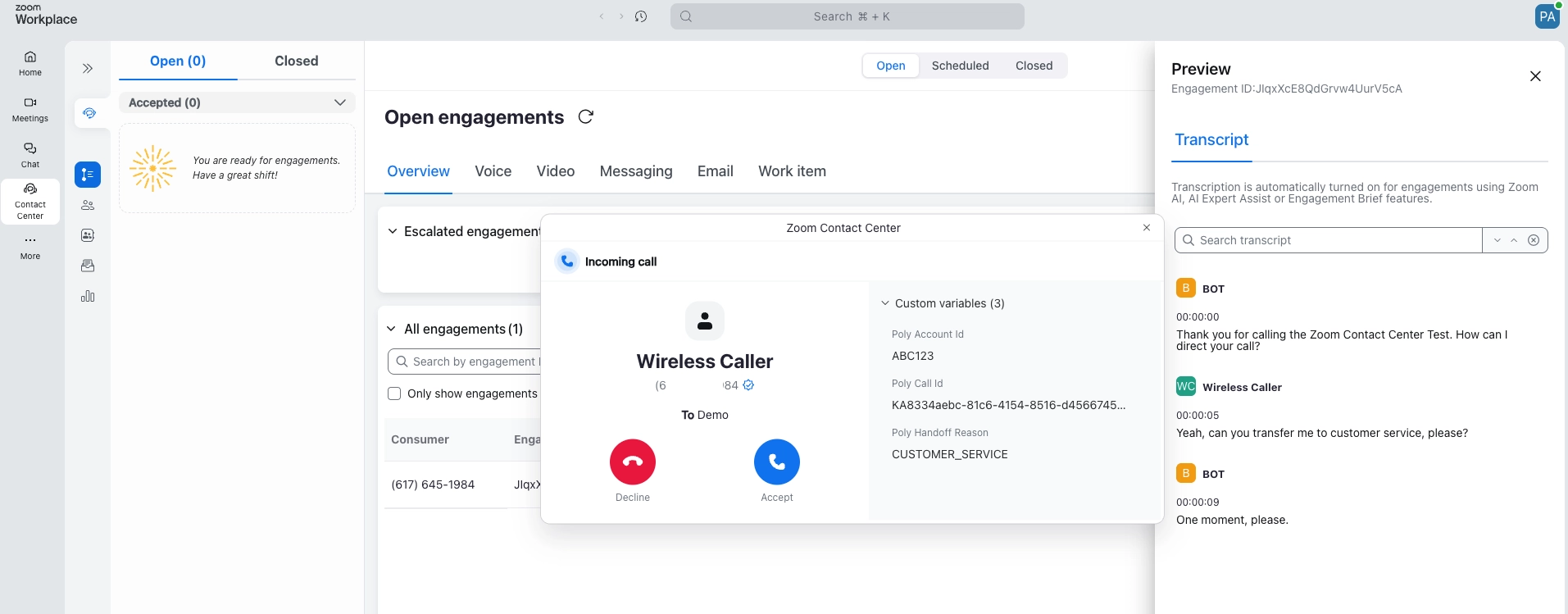Viewport: 1568px width, 614px height.
Task: Open Home in the Zoom sidebar
Action: click(x=30, y=63)
